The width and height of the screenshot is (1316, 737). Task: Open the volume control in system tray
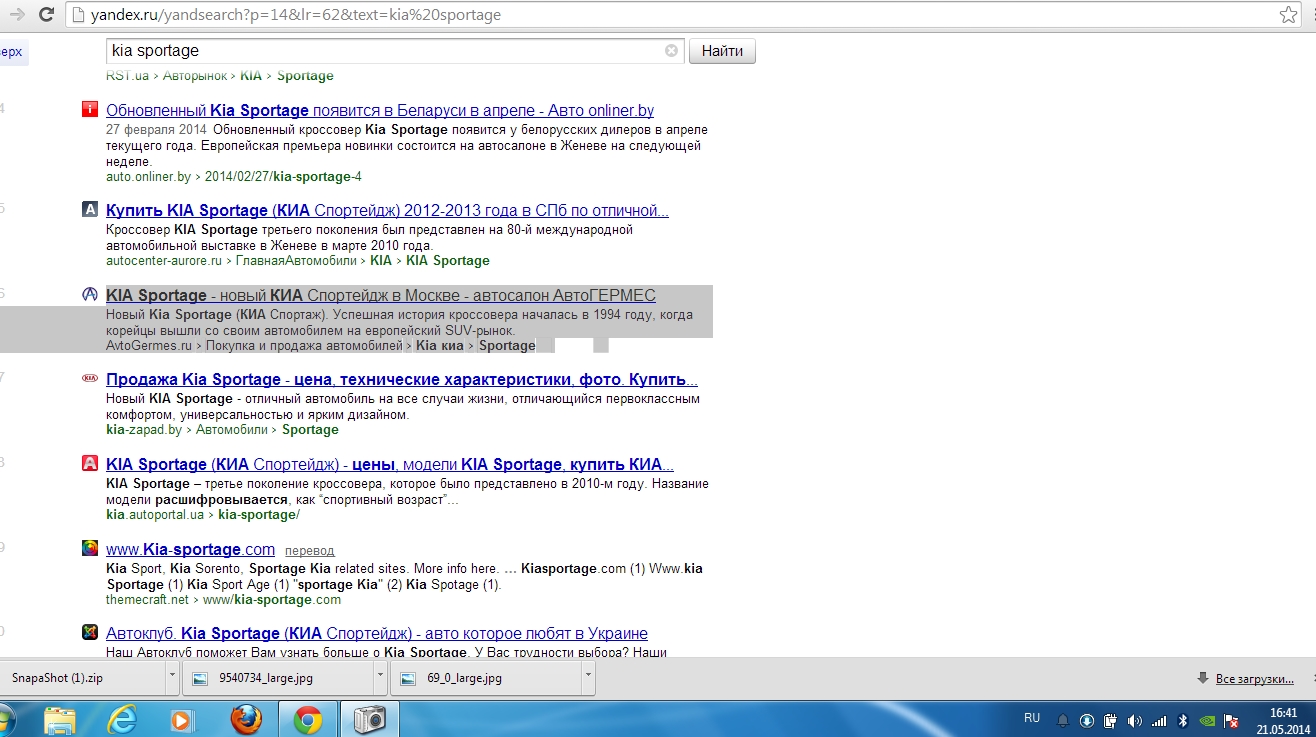1134,720
